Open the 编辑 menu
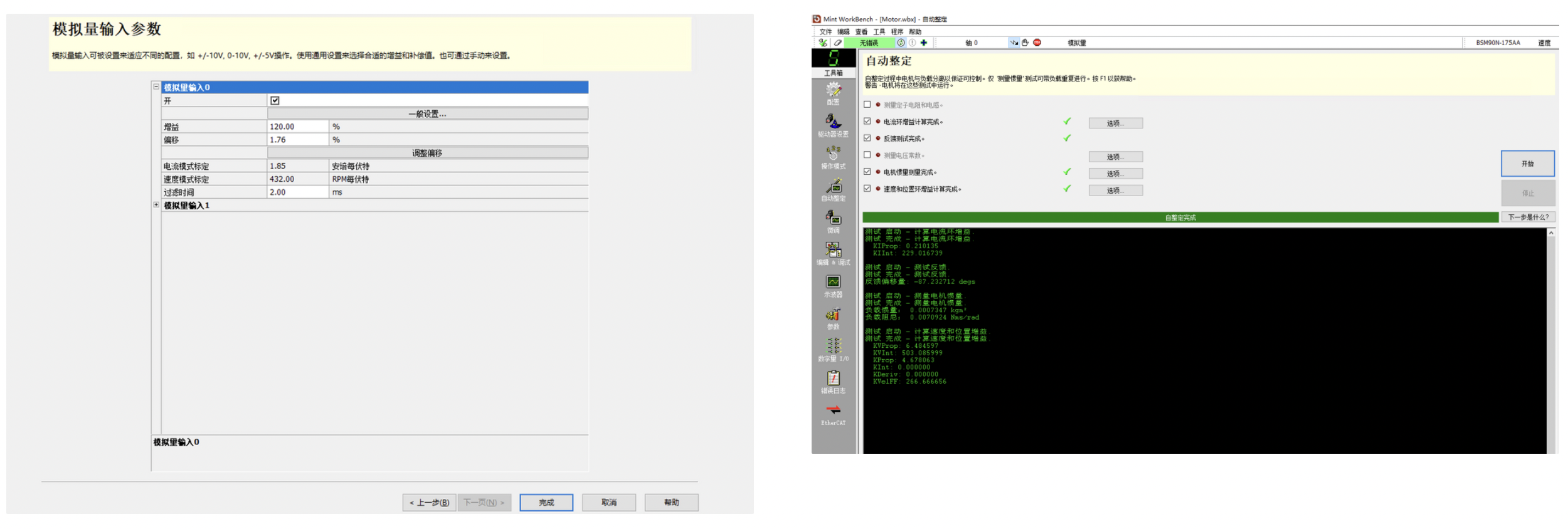 (843, 31)
